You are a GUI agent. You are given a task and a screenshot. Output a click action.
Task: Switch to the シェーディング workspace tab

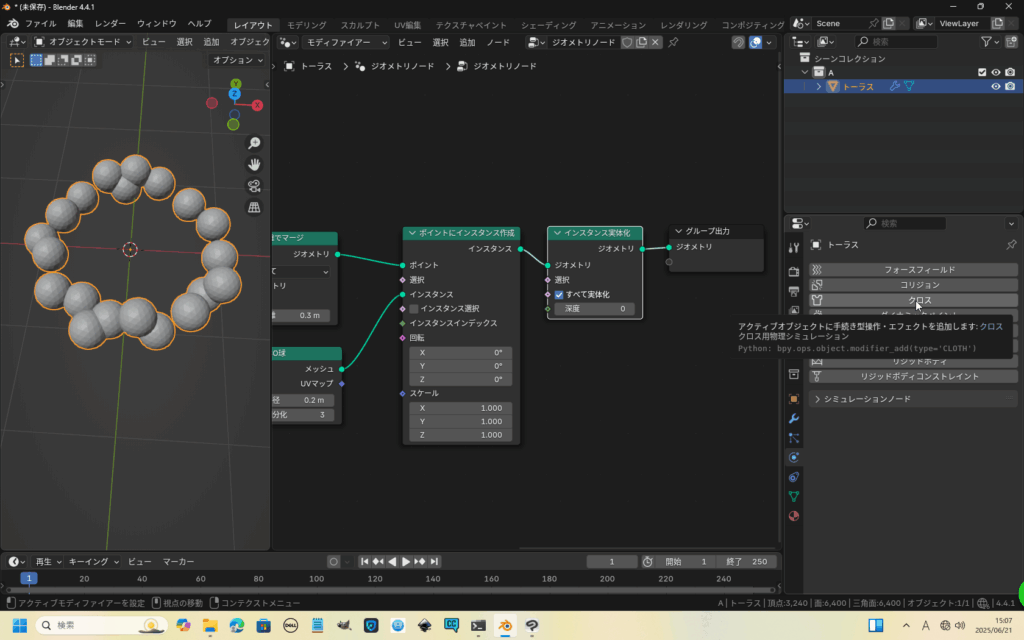click(x=549, y=25)
